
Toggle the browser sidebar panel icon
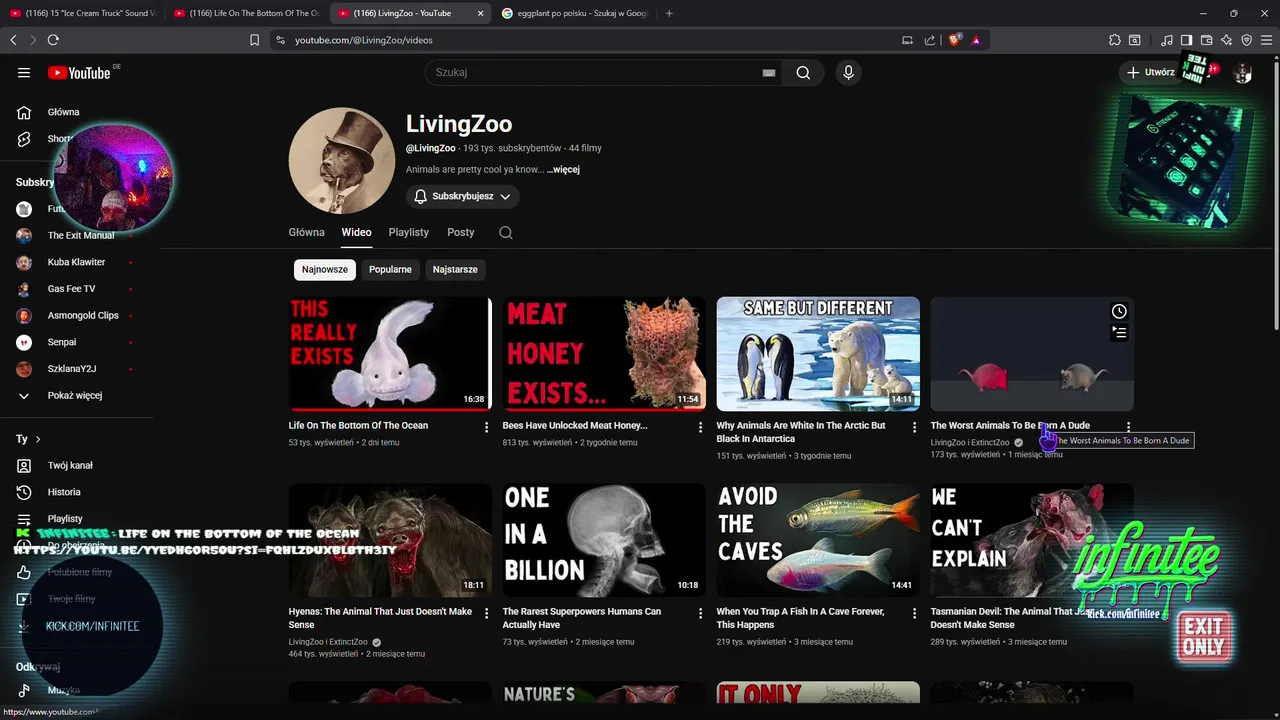point(1186,40)
